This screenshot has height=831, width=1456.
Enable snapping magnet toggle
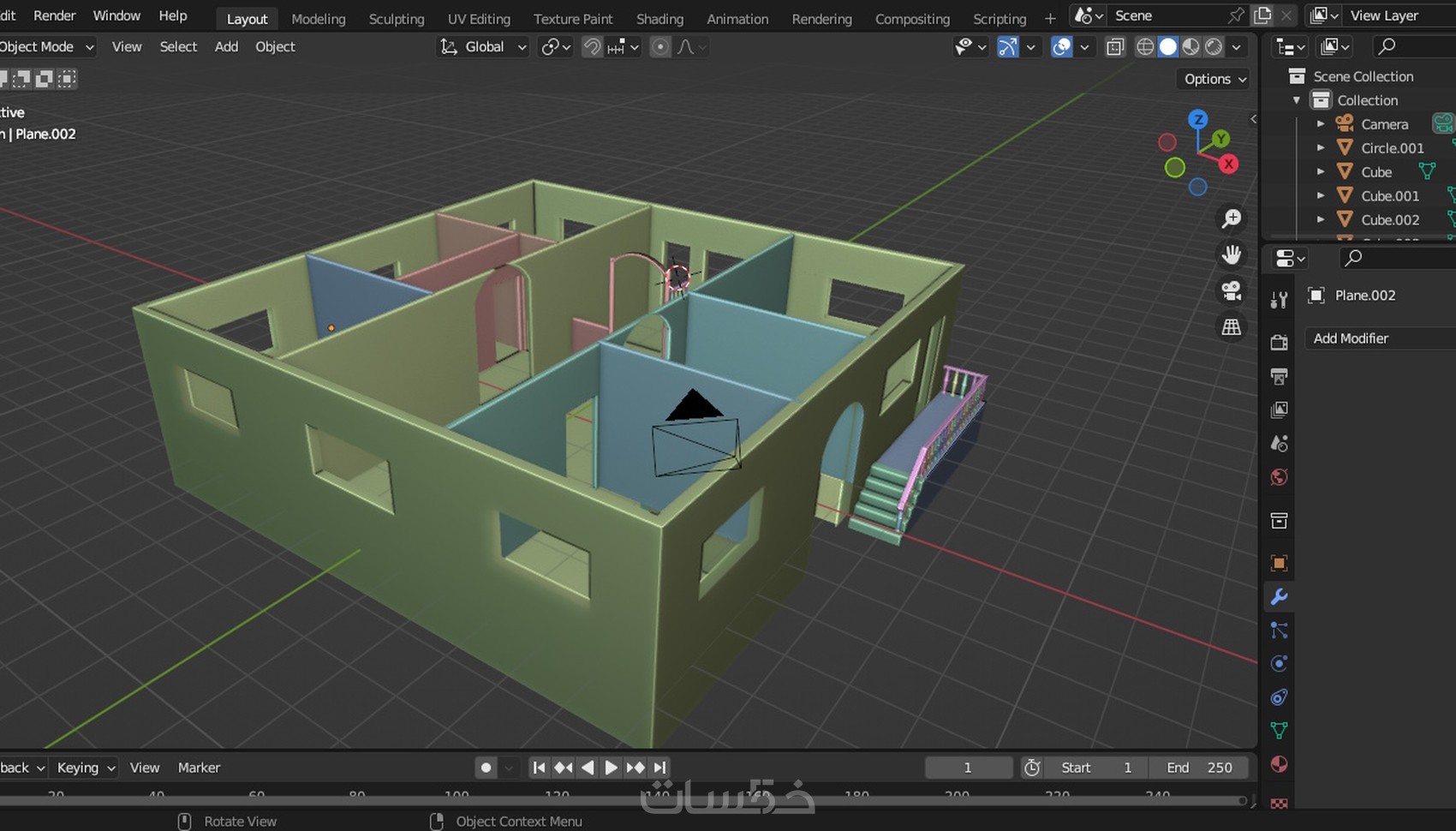592,47
